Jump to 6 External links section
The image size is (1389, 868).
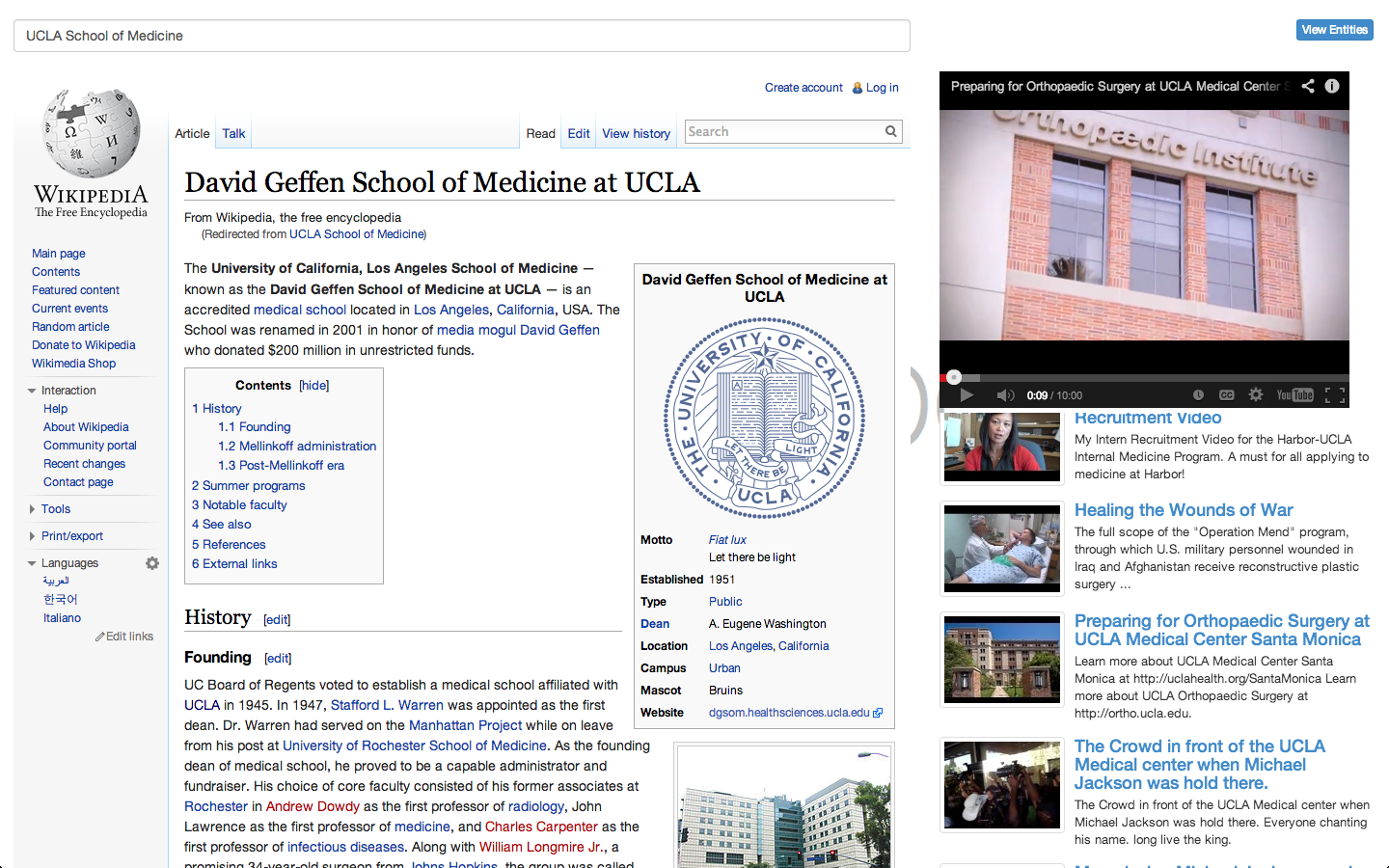[x=234, y=564]
